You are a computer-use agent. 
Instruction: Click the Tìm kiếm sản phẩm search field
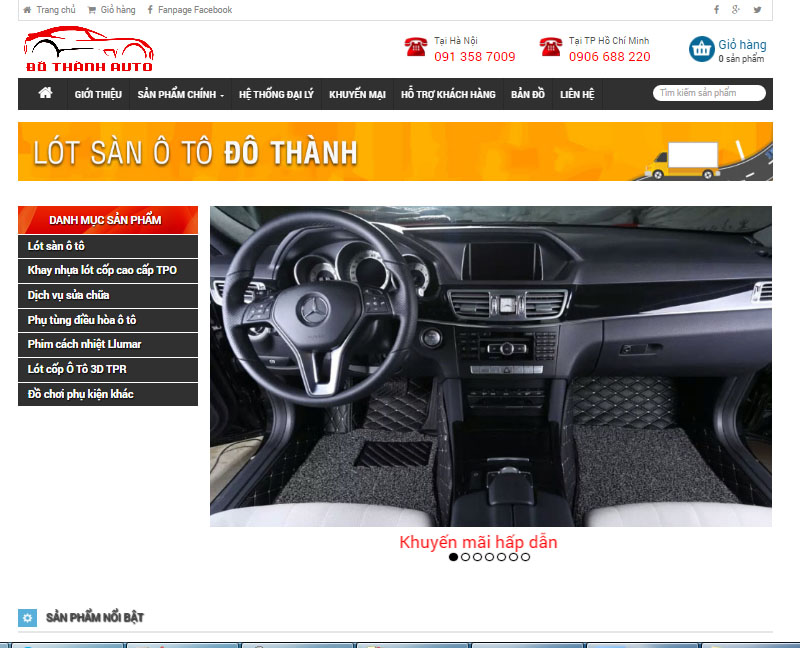[x=709, y=93]
